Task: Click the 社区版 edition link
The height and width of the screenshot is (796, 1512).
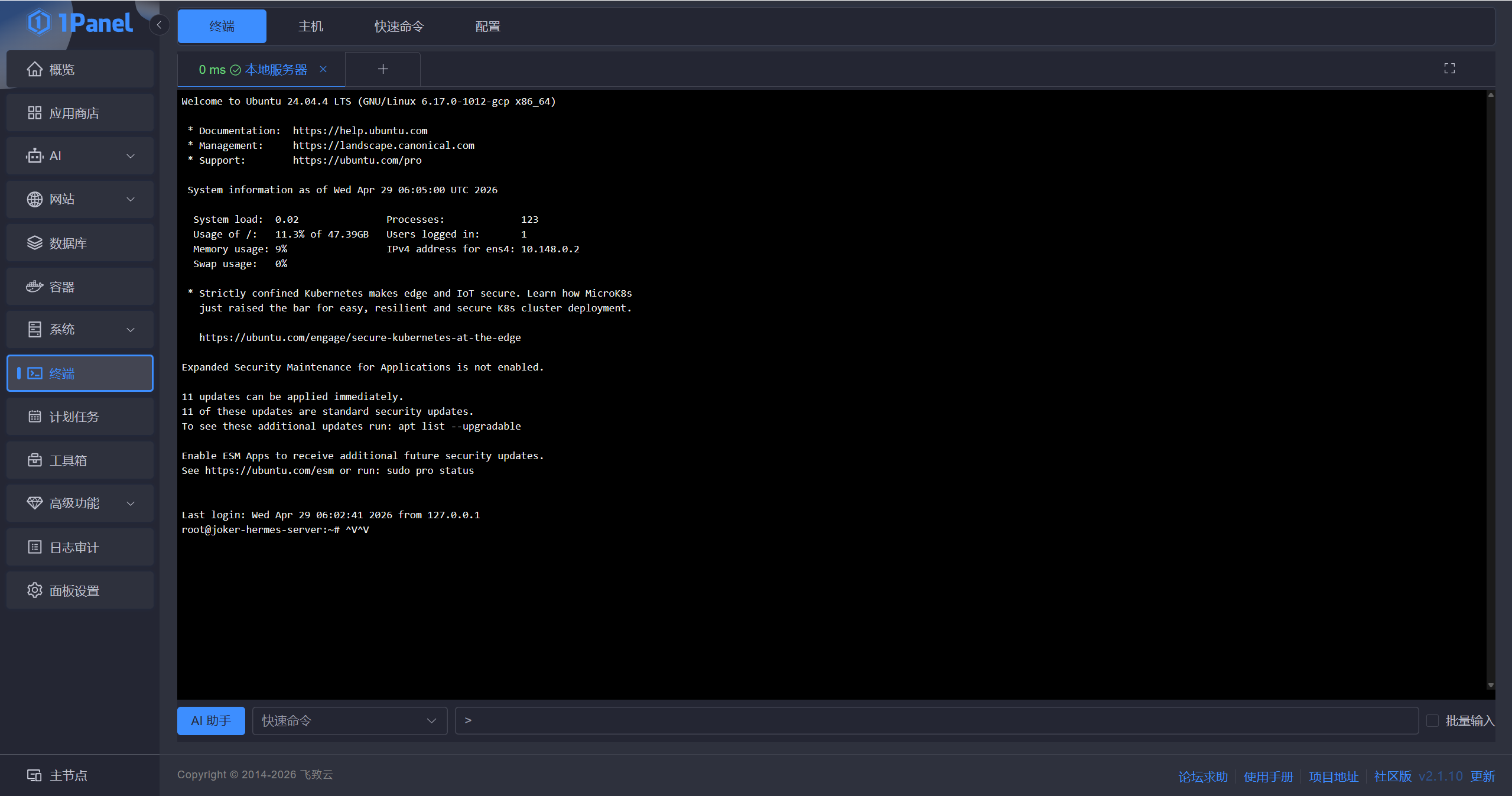Action: click(1393, 776)
